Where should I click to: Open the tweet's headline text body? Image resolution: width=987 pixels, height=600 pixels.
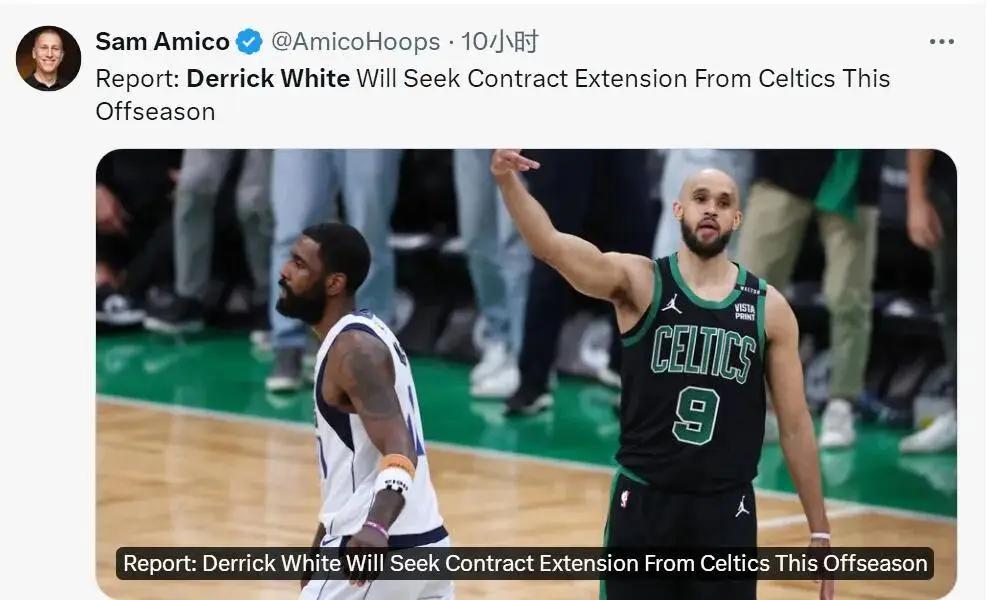click(493, 95)
